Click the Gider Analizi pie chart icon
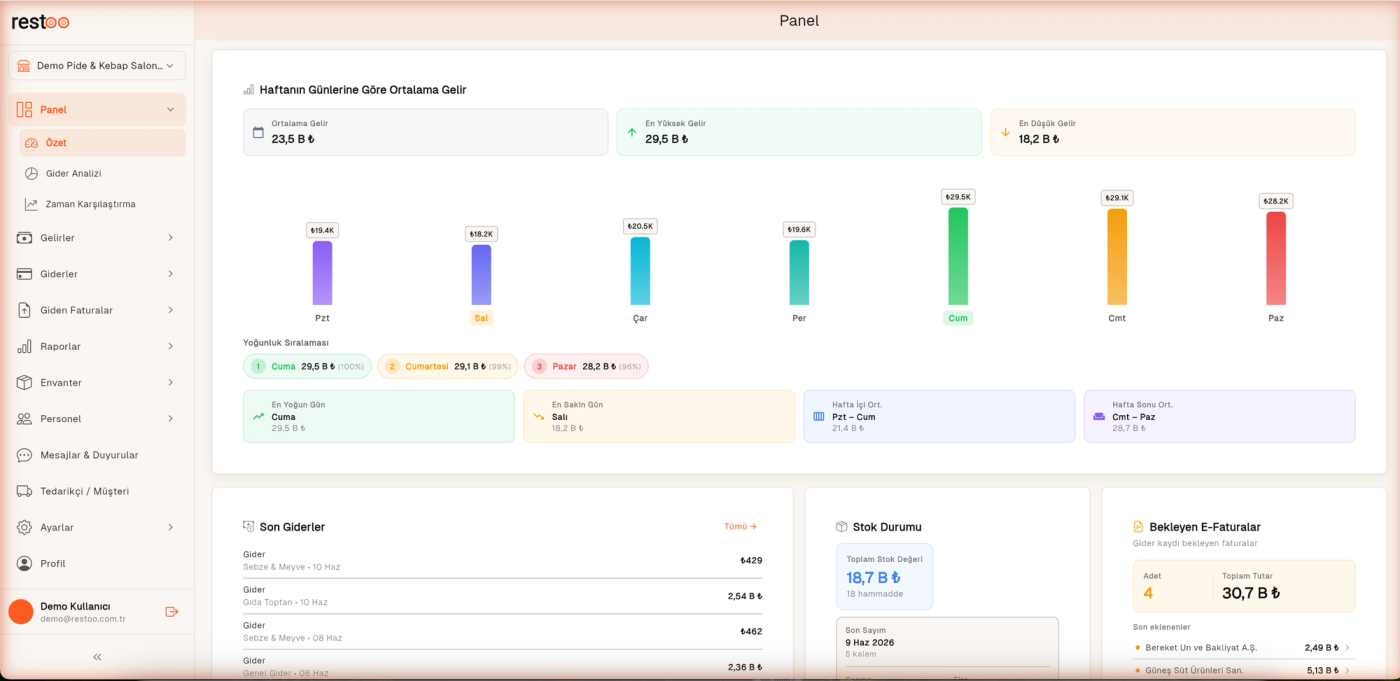1400x681 pixels. click(31, 173)
